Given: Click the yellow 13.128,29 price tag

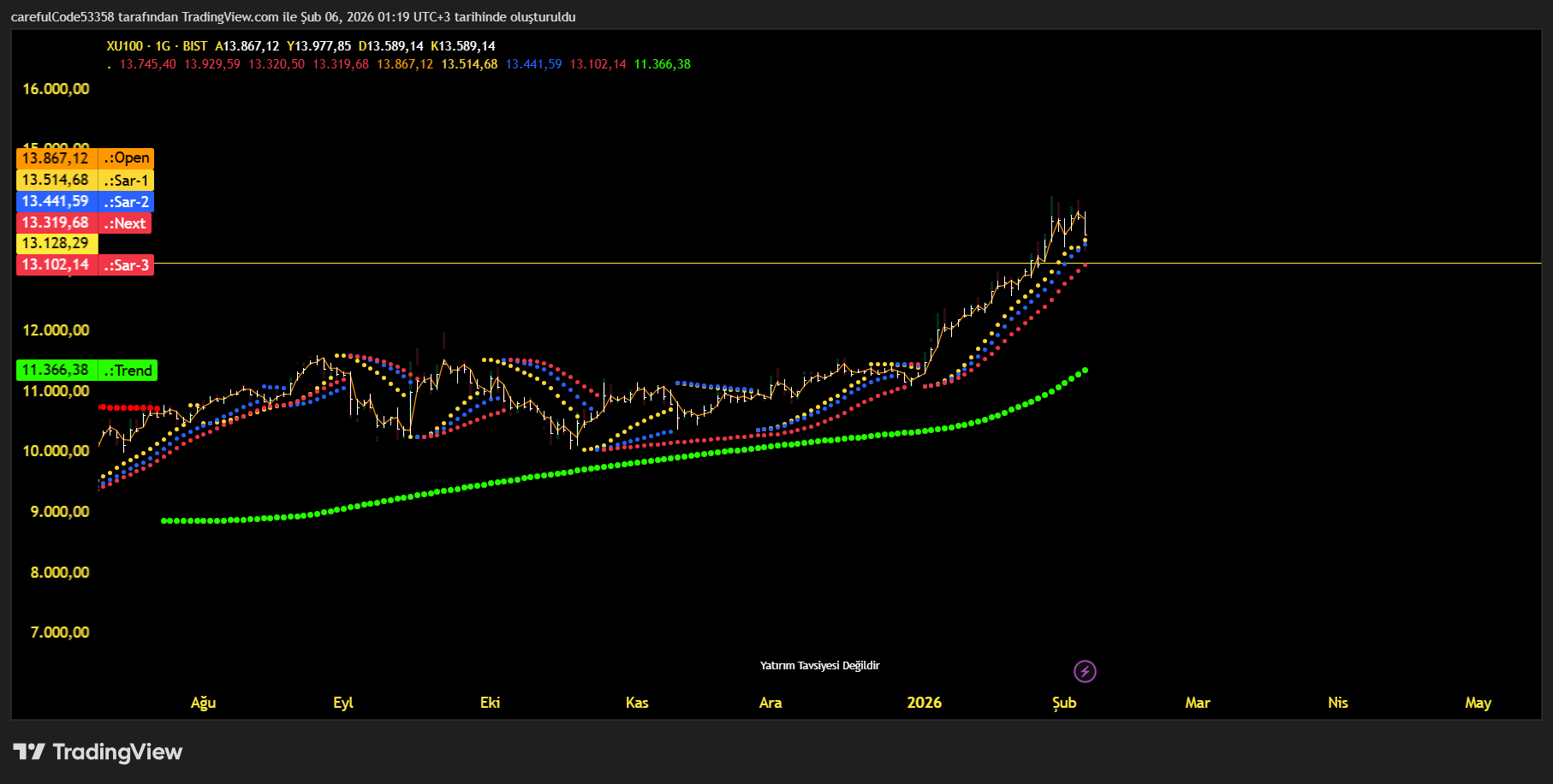Looking at the screenshot, I should click(56, 244).
